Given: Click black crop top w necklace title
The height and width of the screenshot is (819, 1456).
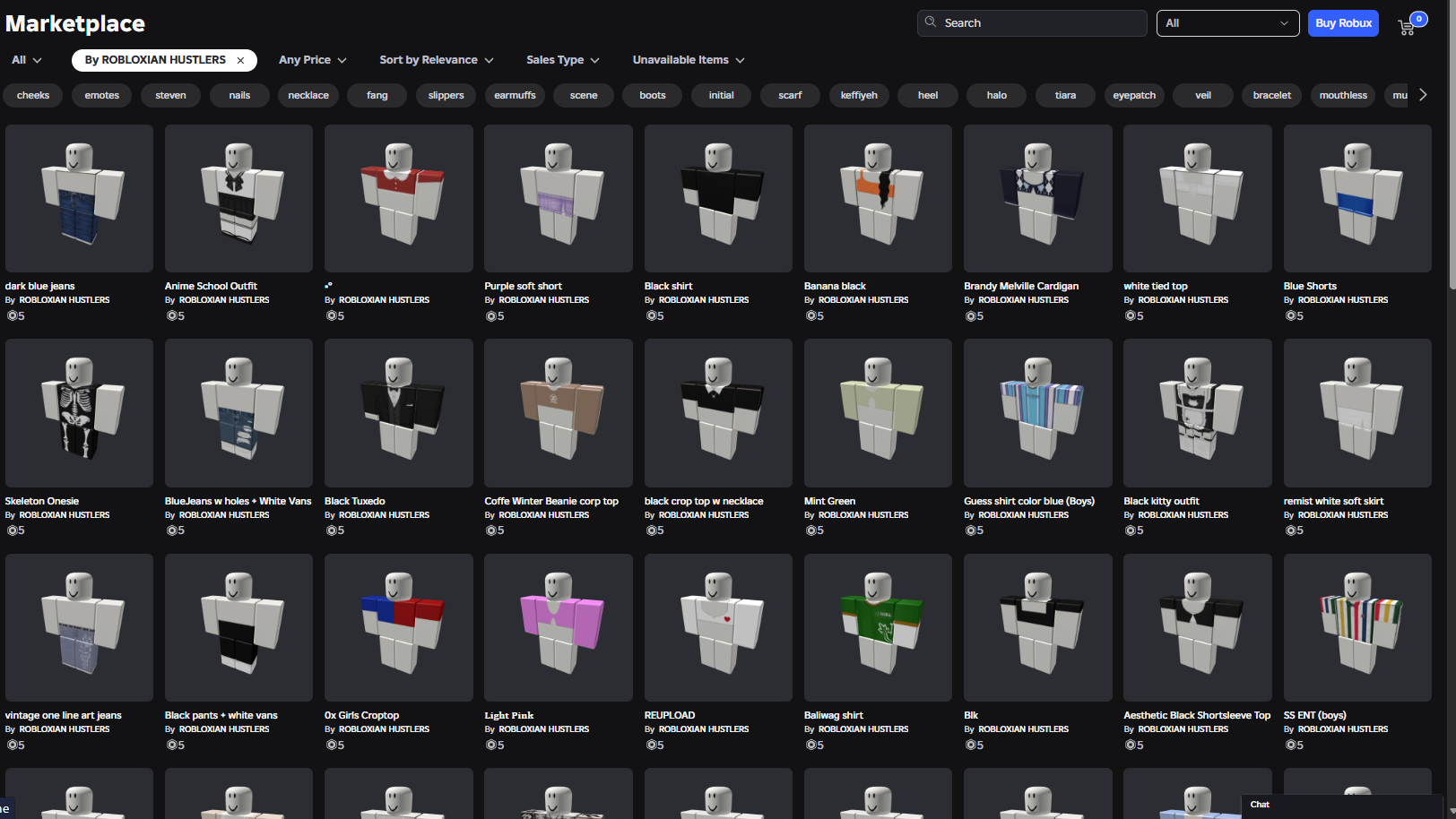Looking at the screenshot, I should (x=704, y=501).
